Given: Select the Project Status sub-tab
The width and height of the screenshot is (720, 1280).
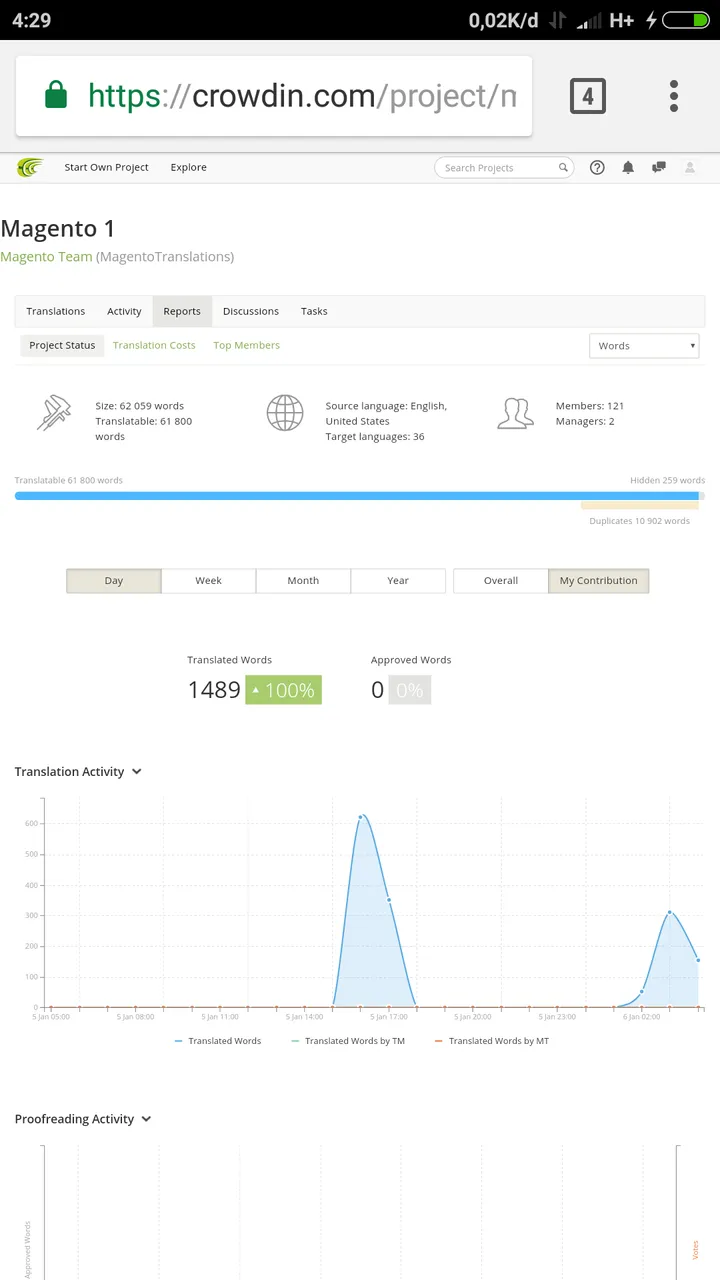Looking at the screenshot, I should click(x=62, y=345).
